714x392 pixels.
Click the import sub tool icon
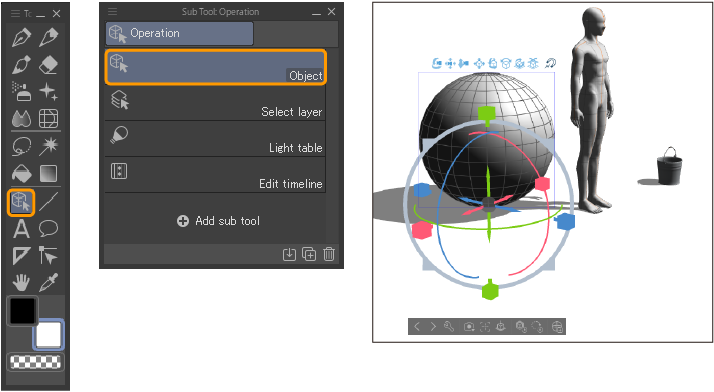[x=289, y=254]
